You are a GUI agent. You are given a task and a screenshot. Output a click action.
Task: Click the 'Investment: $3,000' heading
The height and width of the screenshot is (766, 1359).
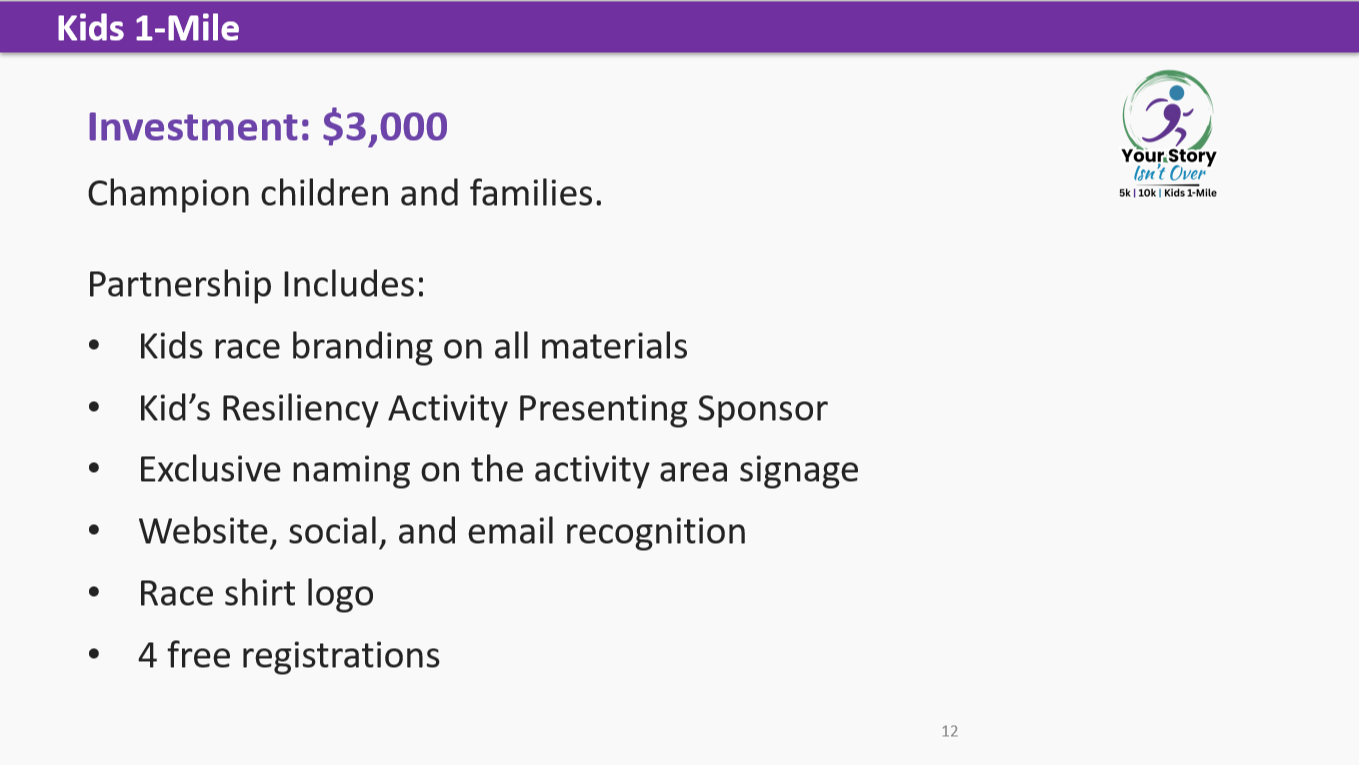(268, 128)
